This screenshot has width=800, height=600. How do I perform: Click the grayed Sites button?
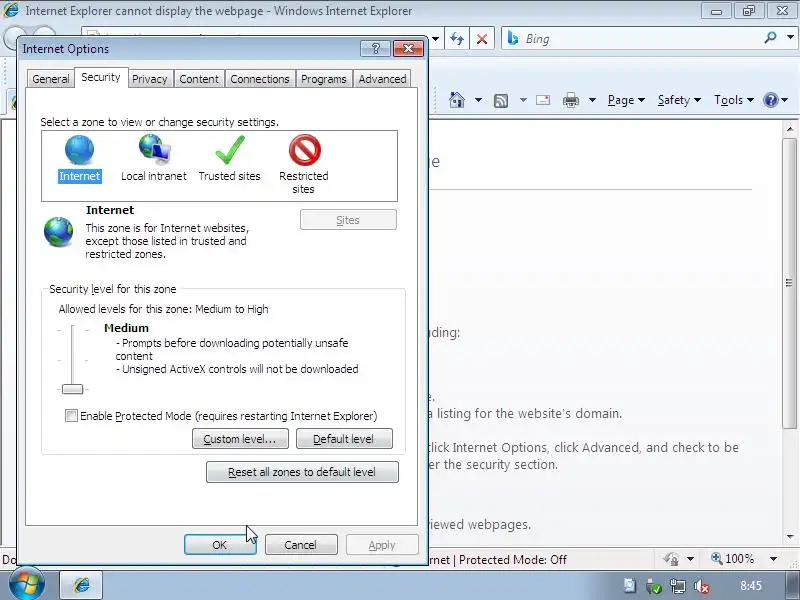tap(348, 220)
